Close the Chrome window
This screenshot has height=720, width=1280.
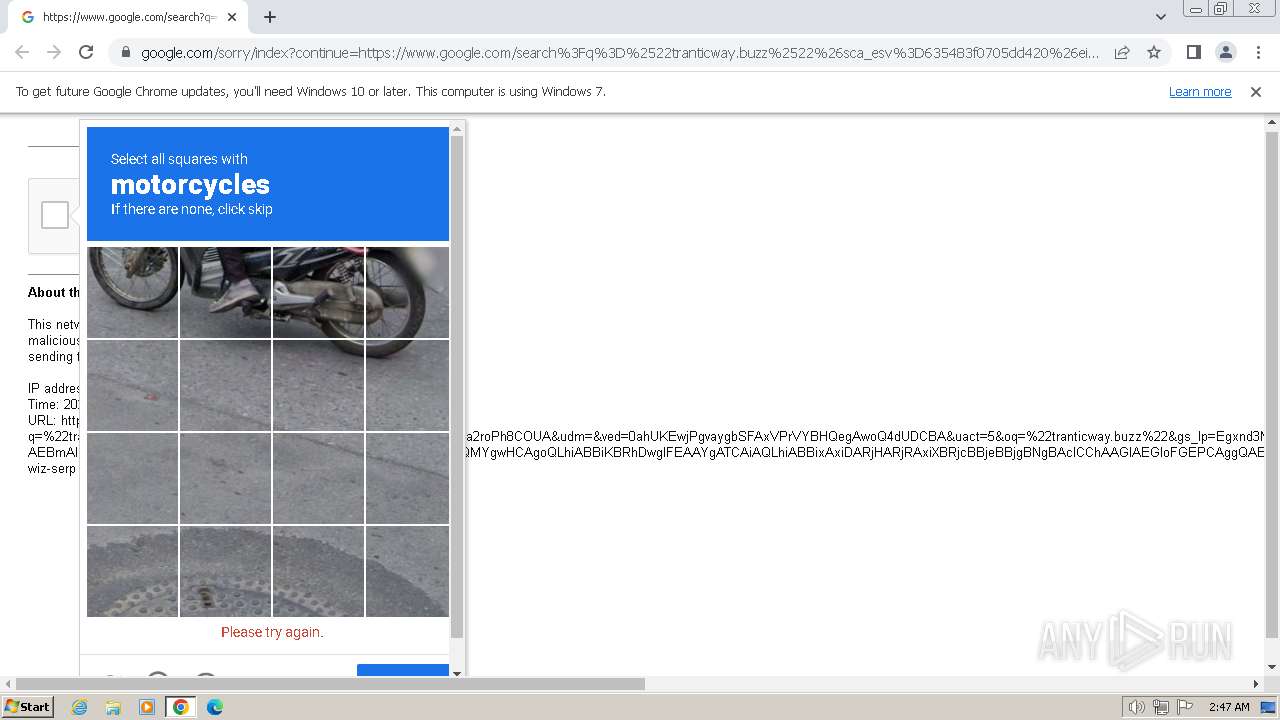[x=1254, y=9]
